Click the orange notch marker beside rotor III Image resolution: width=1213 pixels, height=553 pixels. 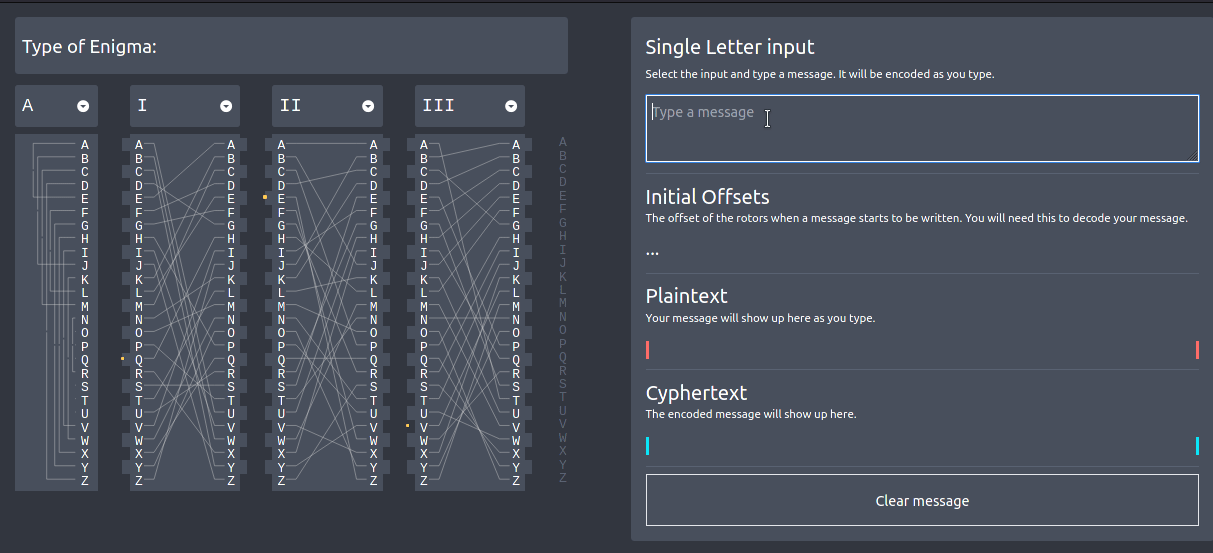tap(407, 426)
